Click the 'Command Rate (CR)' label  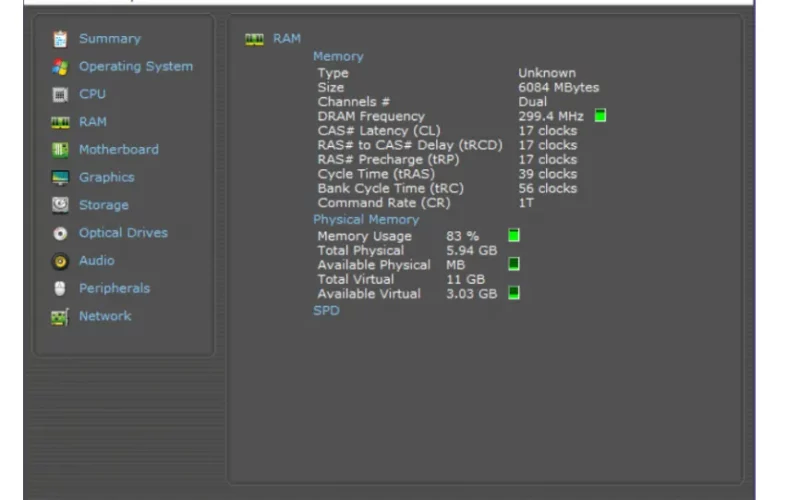[384, 203]
